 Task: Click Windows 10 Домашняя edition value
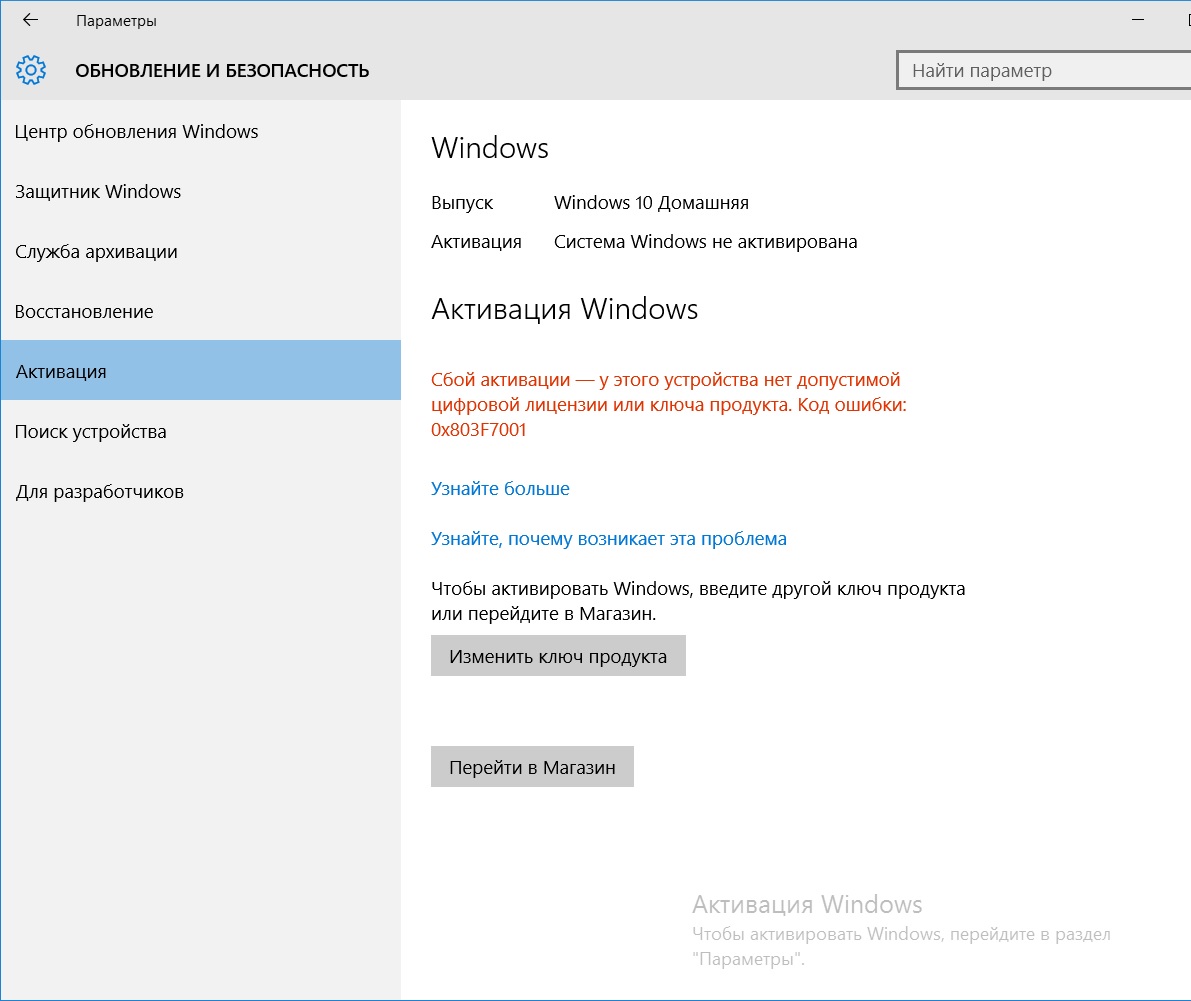coord(651,203)
